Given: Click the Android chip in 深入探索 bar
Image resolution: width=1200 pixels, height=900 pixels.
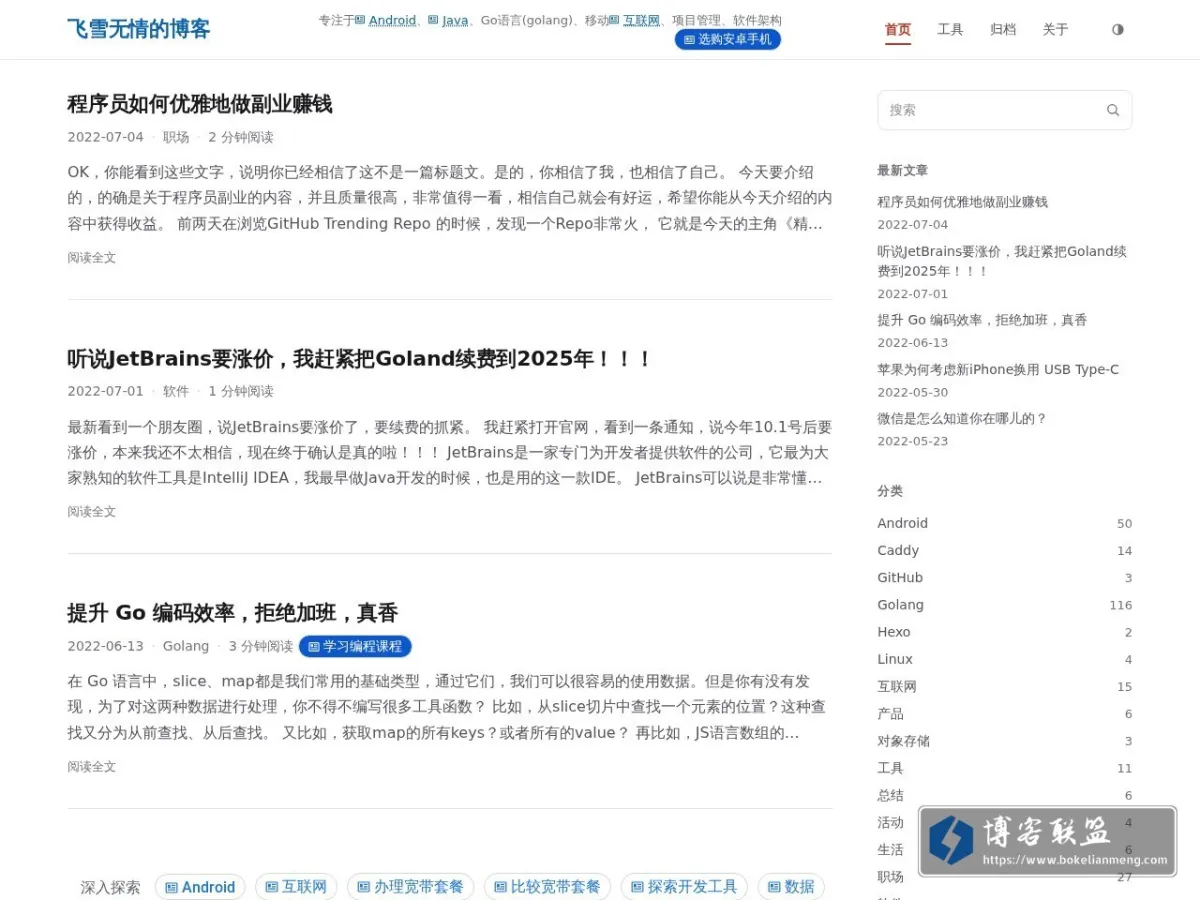Looking at the screenshot, I should pyautogui.click(x=200, y=887).
